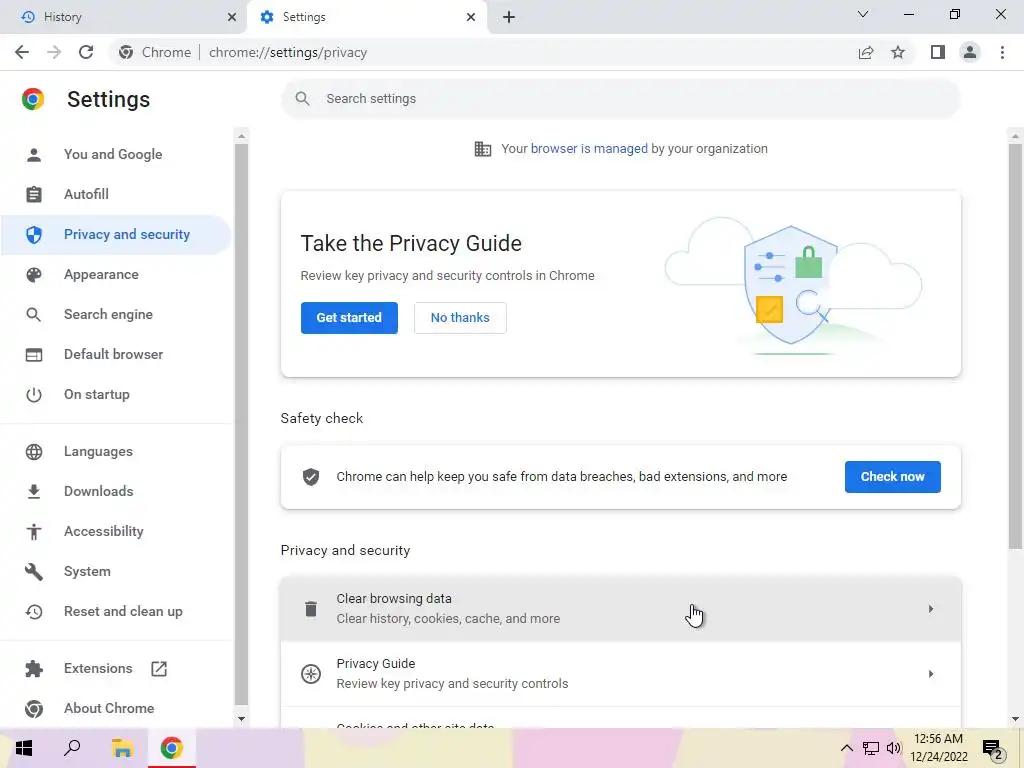The image size is (1024, 768).
Task: Open the volume tray icon
Action: (893, 748)
